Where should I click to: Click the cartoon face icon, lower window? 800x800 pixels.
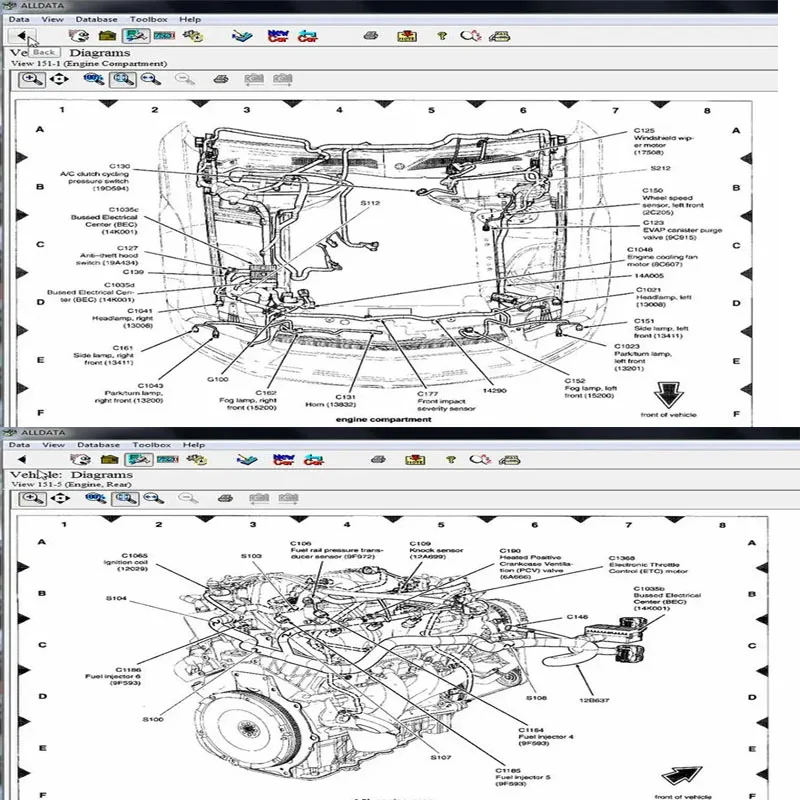coord(81,460)
